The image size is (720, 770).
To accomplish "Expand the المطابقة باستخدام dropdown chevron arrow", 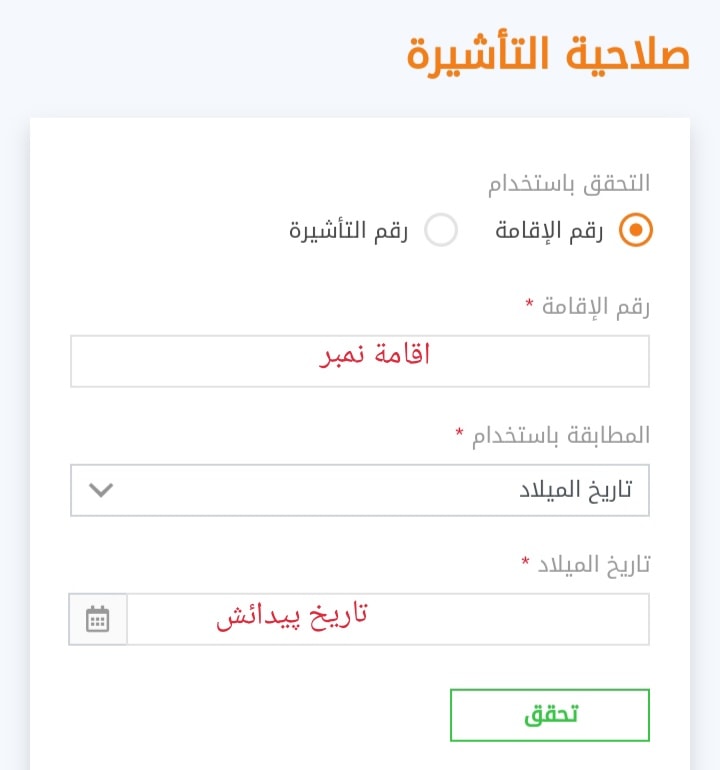I will tap(101, 490).
